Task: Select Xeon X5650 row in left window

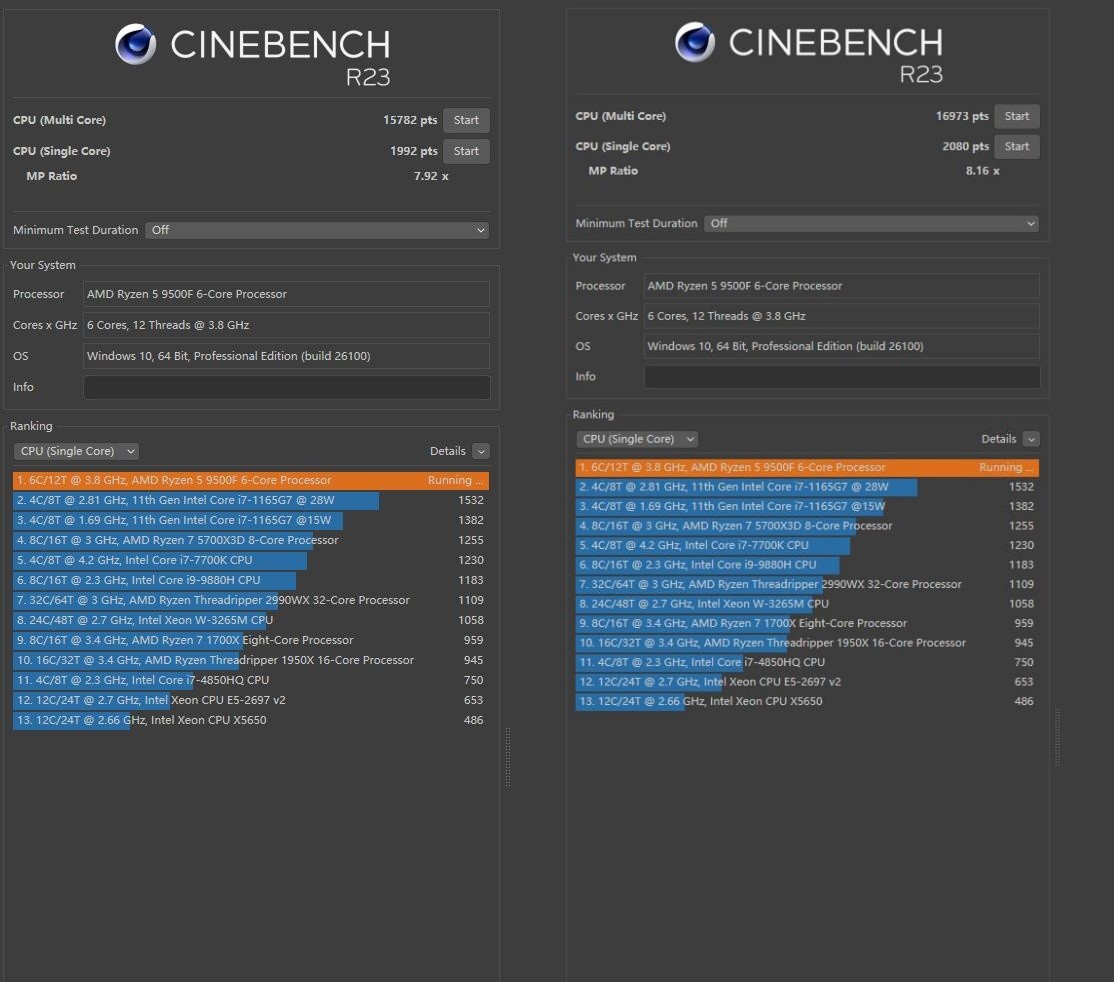Action: [x=251, y=720]
